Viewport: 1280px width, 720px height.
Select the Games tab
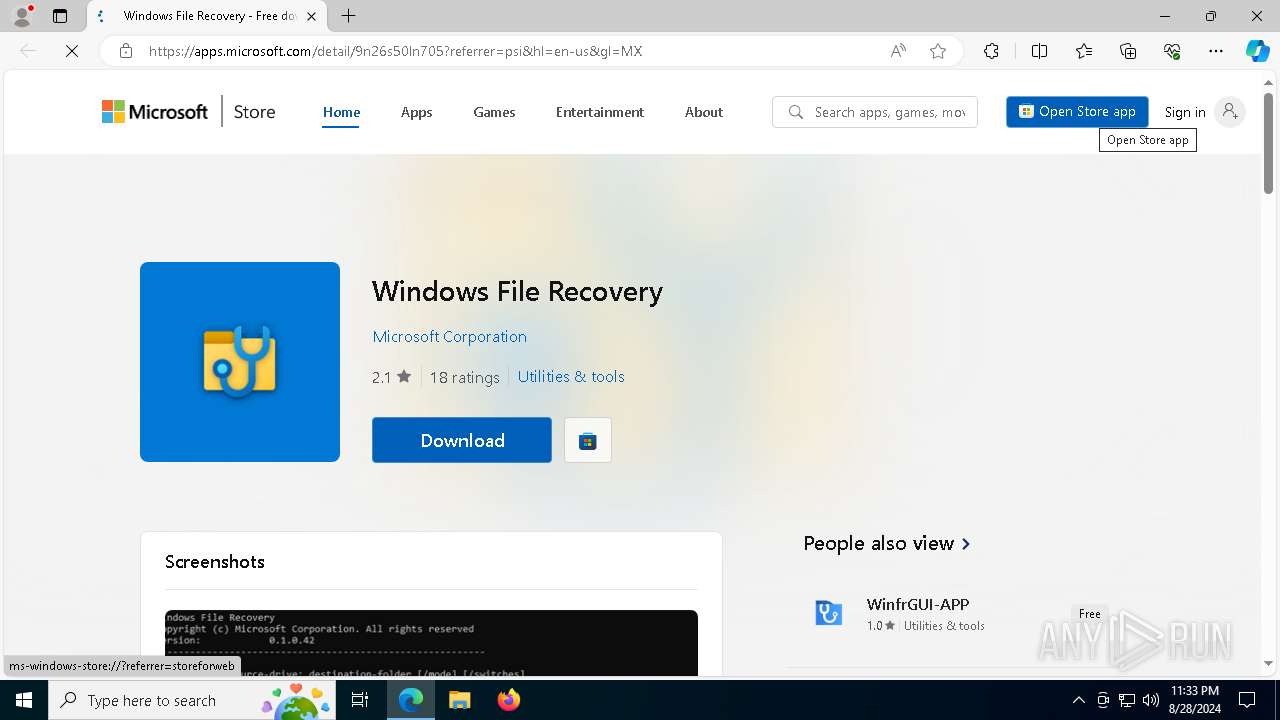coord(494,112)
